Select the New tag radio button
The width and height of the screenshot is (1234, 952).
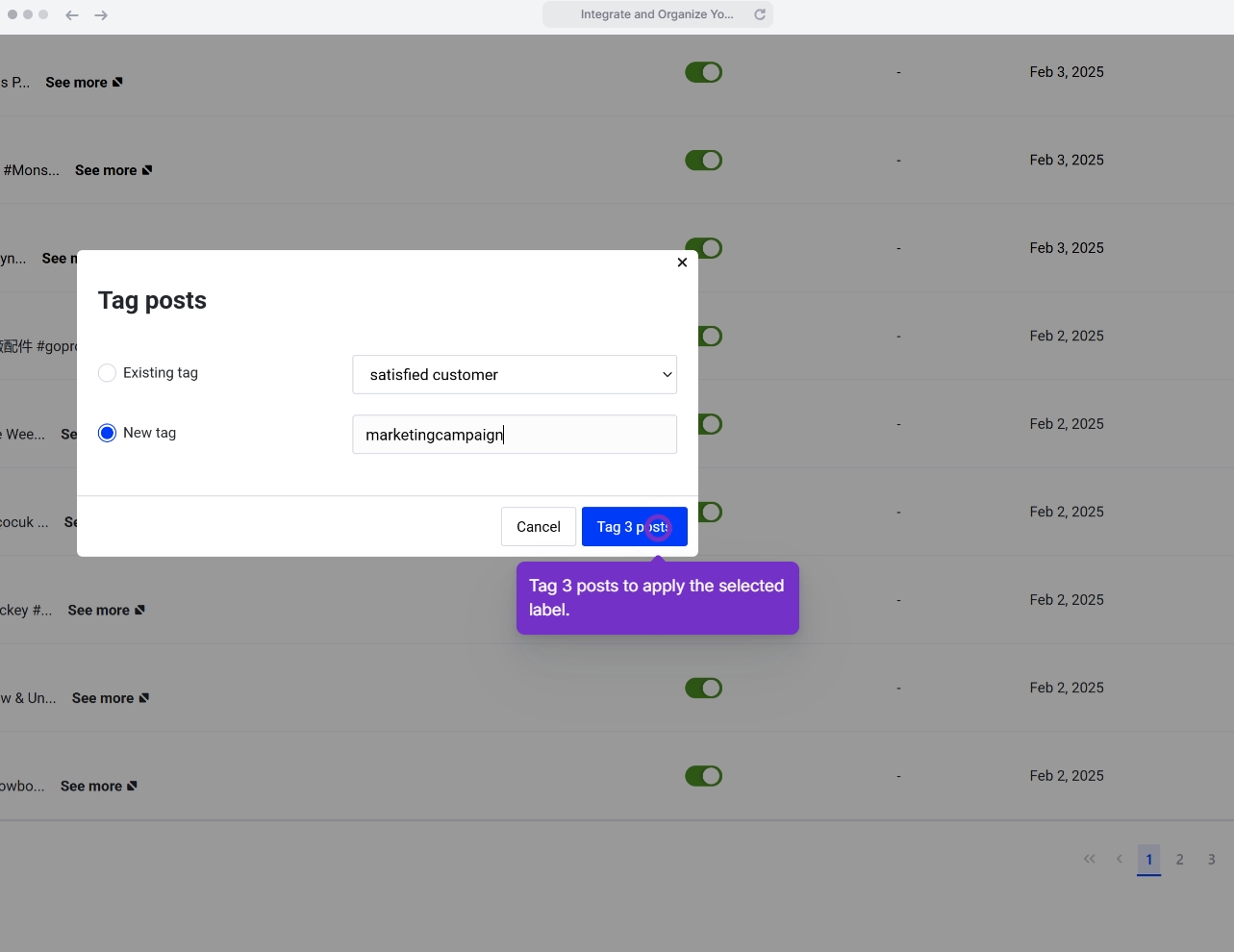tap(107, 433)
